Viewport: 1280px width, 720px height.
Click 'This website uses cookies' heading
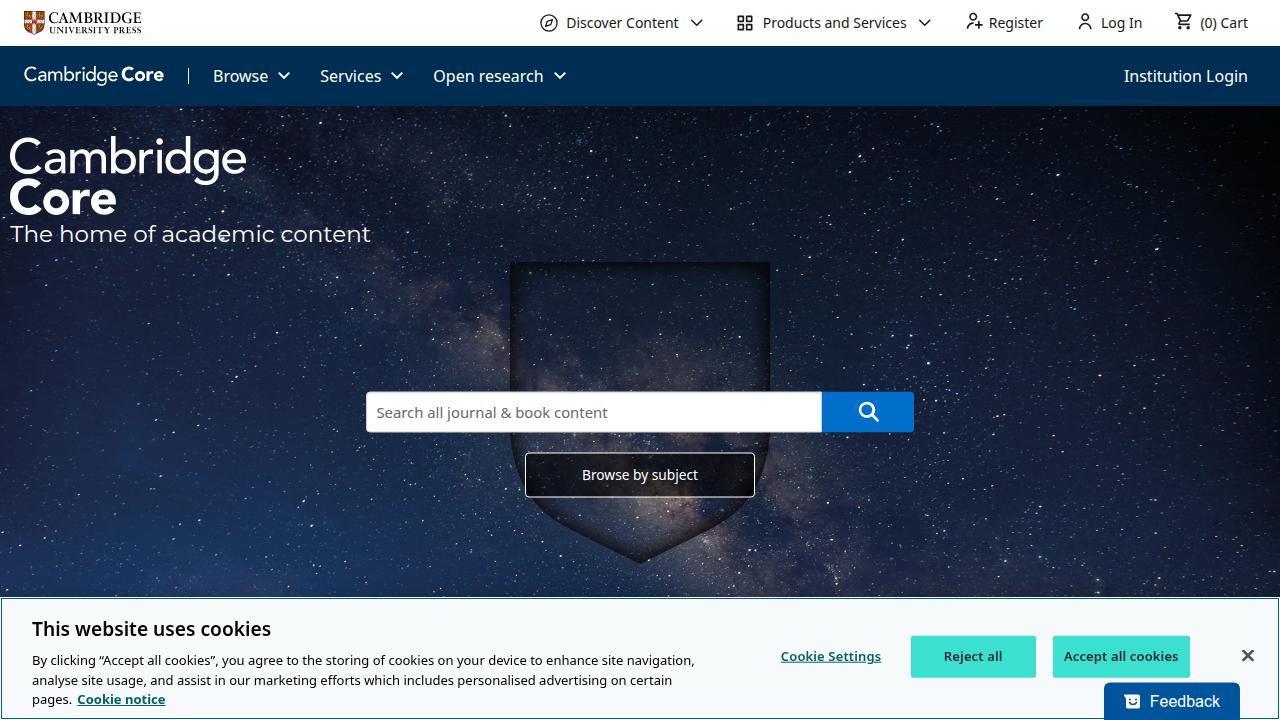(151, 629)
